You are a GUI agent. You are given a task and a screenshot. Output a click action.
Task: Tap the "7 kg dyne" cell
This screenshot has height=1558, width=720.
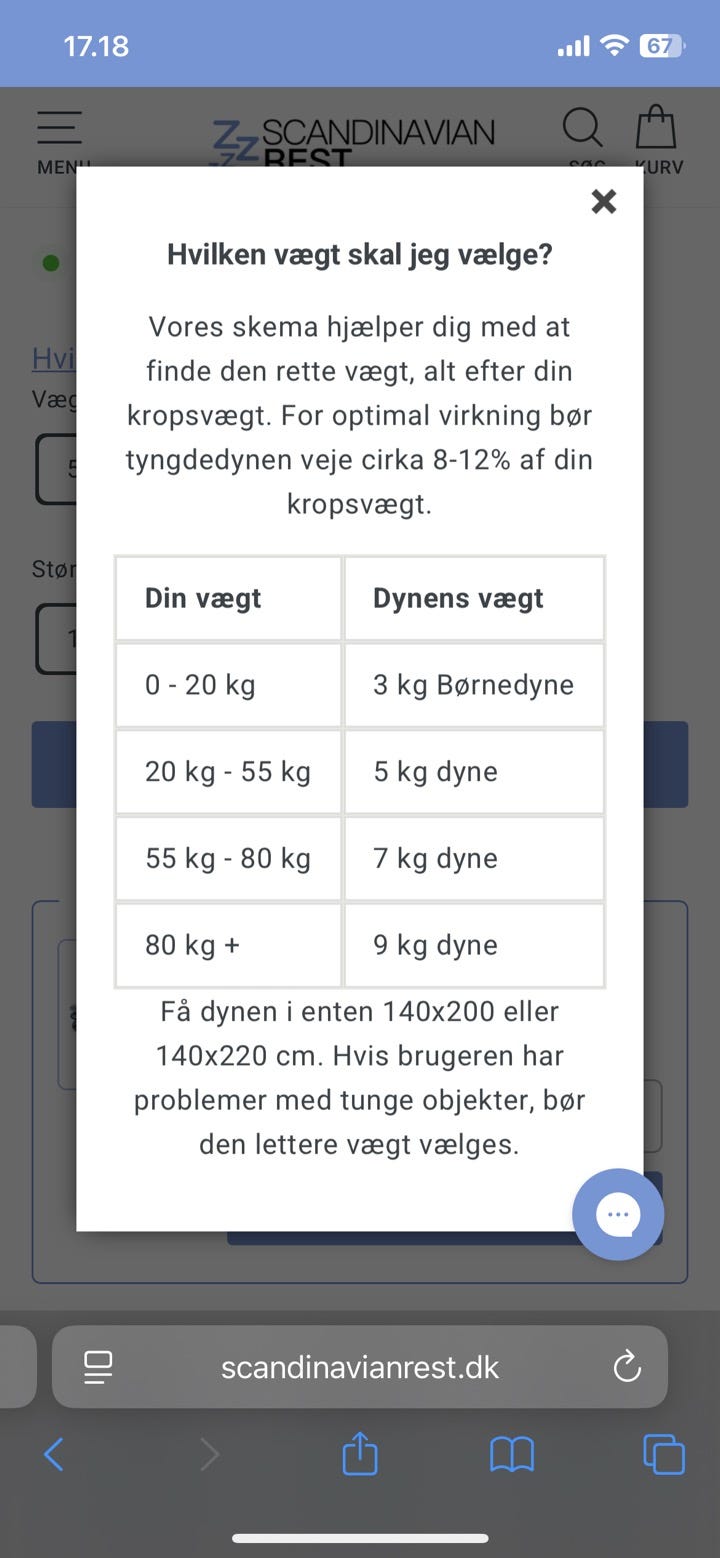[x=474, y=859]
